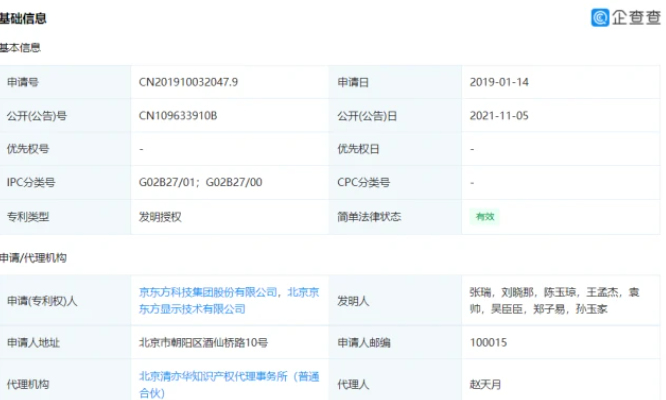
Task: Click the IPC分类号 field label
Action: (31, 182)
